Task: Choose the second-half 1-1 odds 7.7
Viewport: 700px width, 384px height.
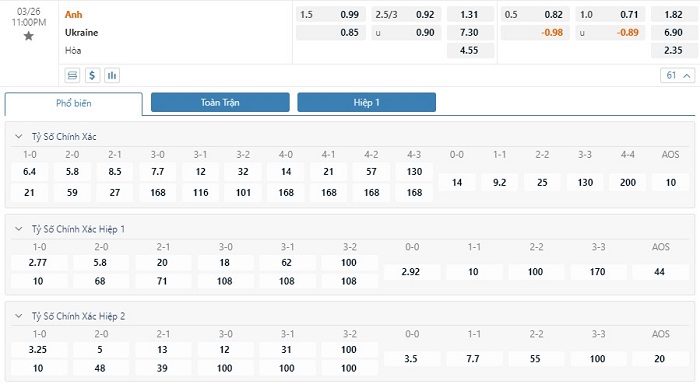Action: [x=473, y=359]
